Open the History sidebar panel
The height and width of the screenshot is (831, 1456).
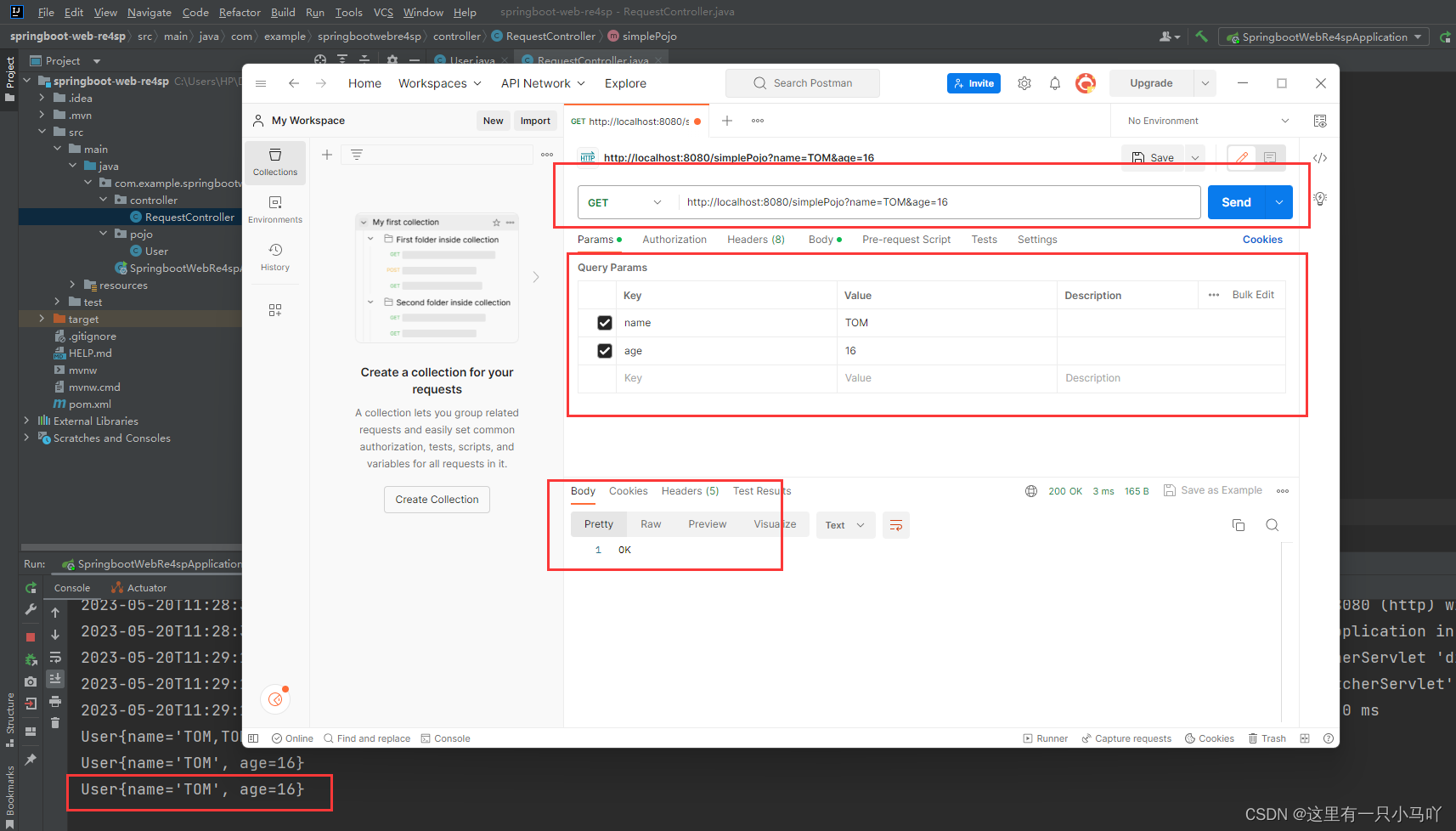coord(275,257)
